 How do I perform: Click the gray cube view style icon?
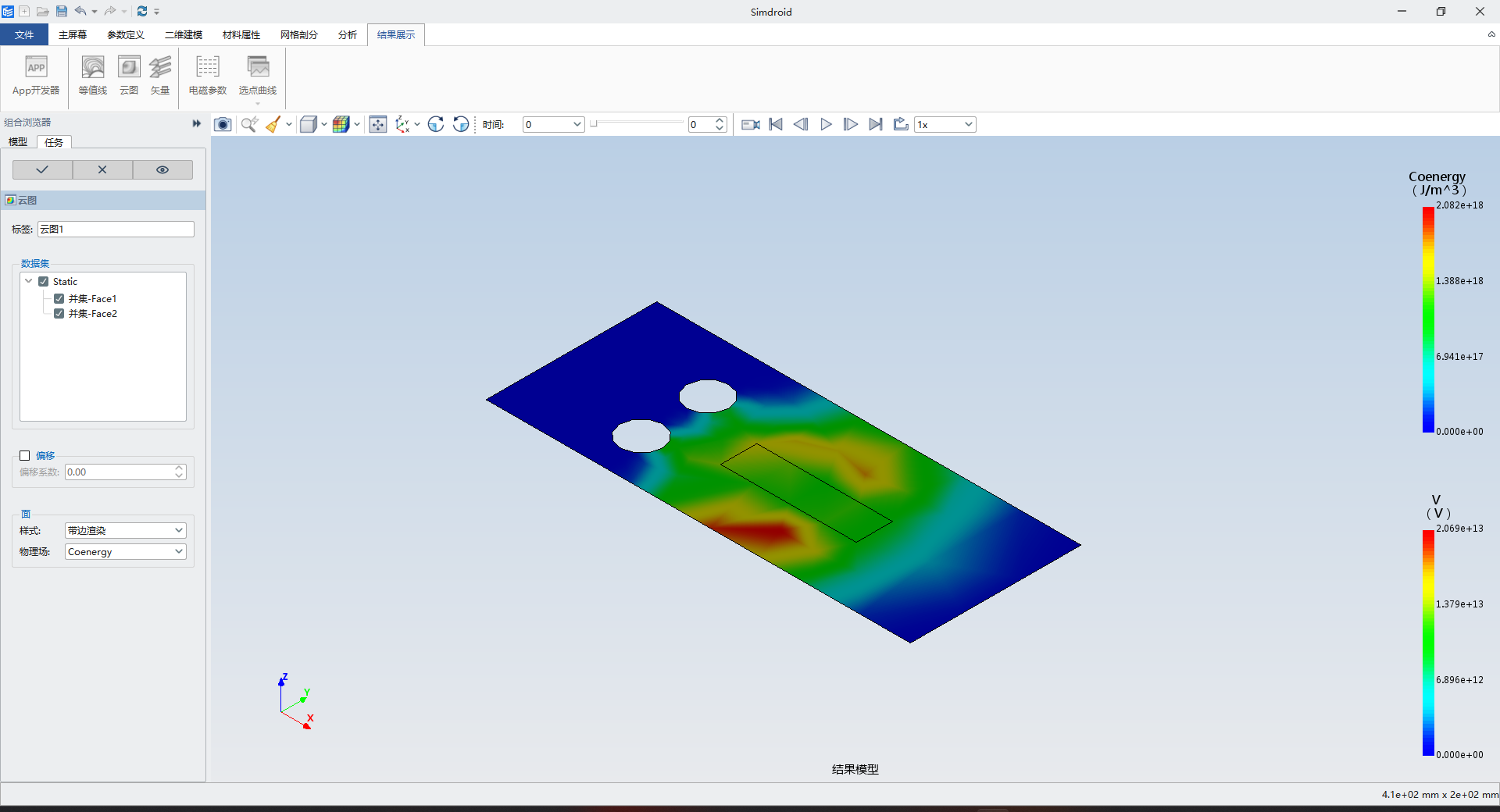[x=309, y=124]
